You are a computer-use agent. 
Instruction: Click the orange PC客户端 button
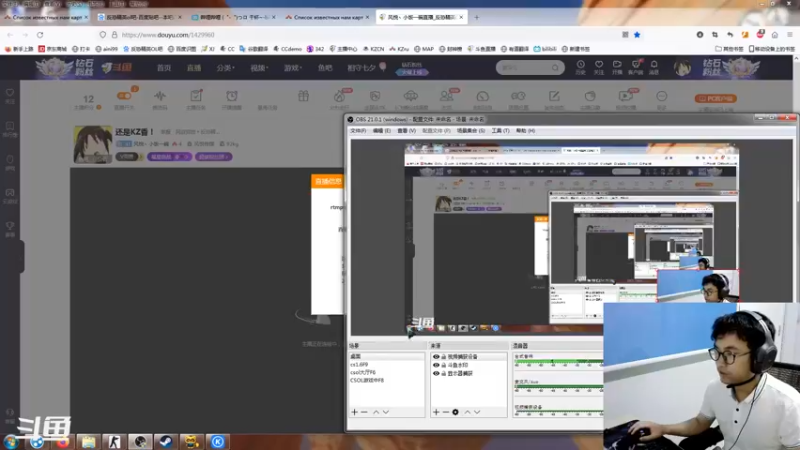click(715, 98)
